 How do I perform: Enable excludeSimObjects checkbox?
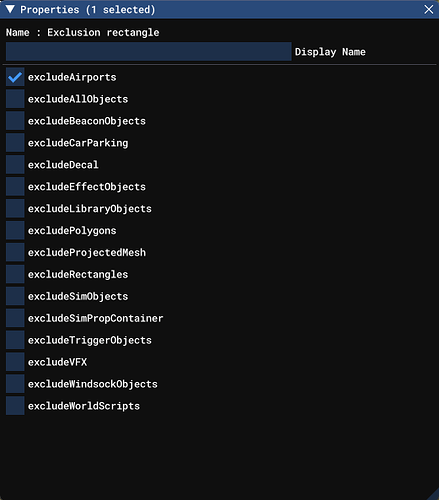[x=15, y=296]
